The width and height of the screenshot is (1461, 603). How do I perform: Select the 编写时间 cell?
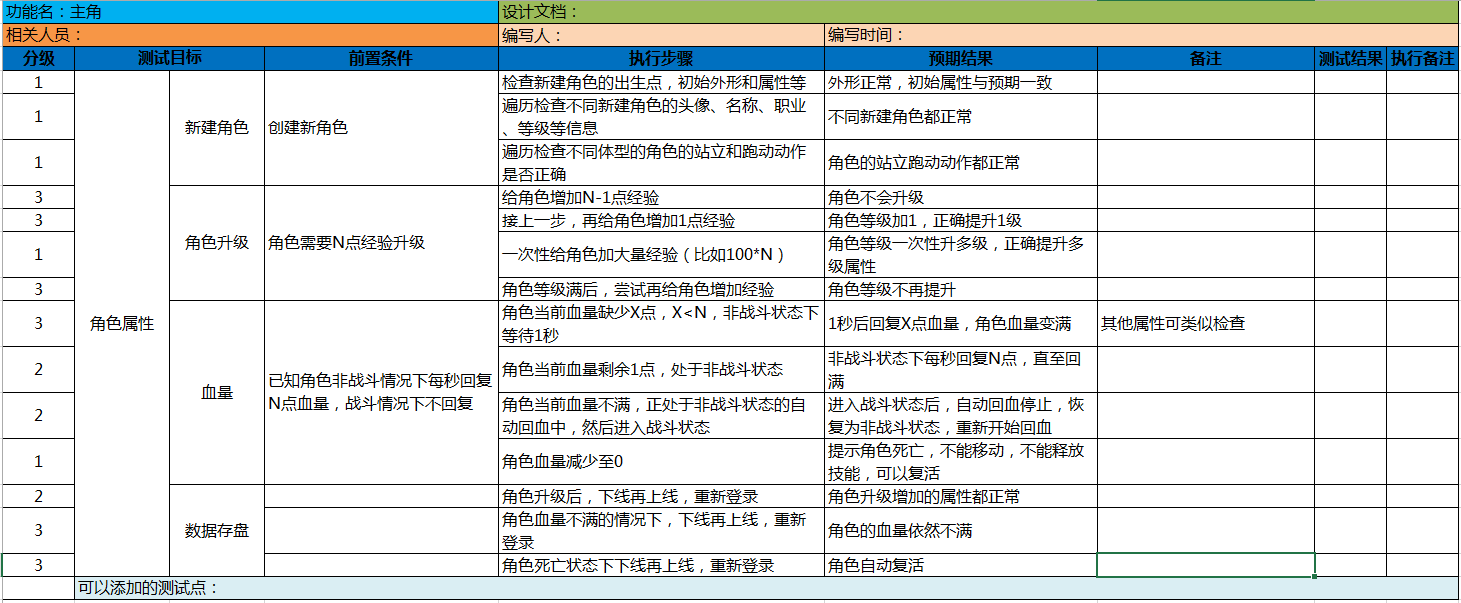(x=1141, y=35)
